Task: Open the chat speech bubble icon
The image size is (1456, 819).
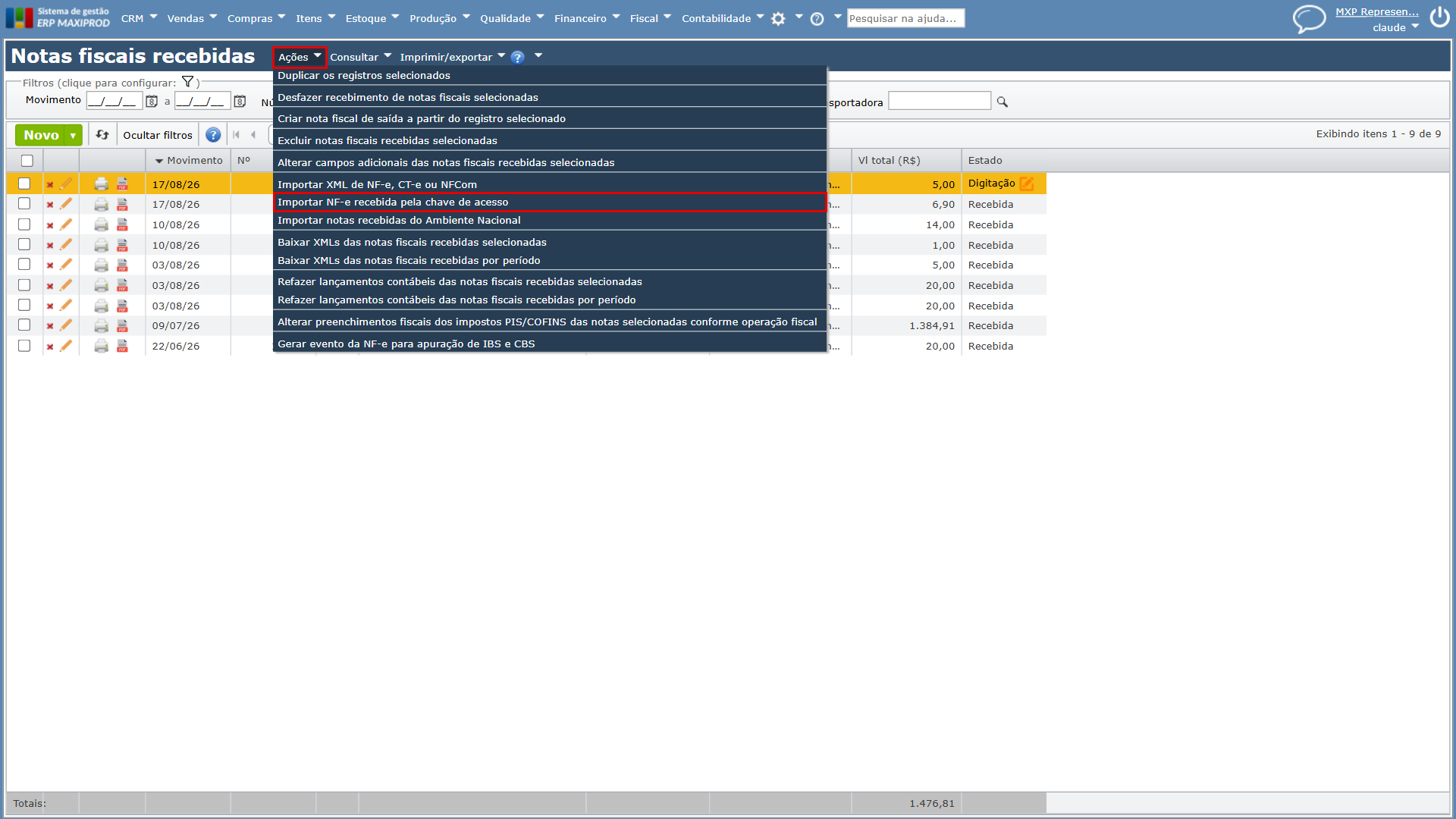Action: (1309, 18)
